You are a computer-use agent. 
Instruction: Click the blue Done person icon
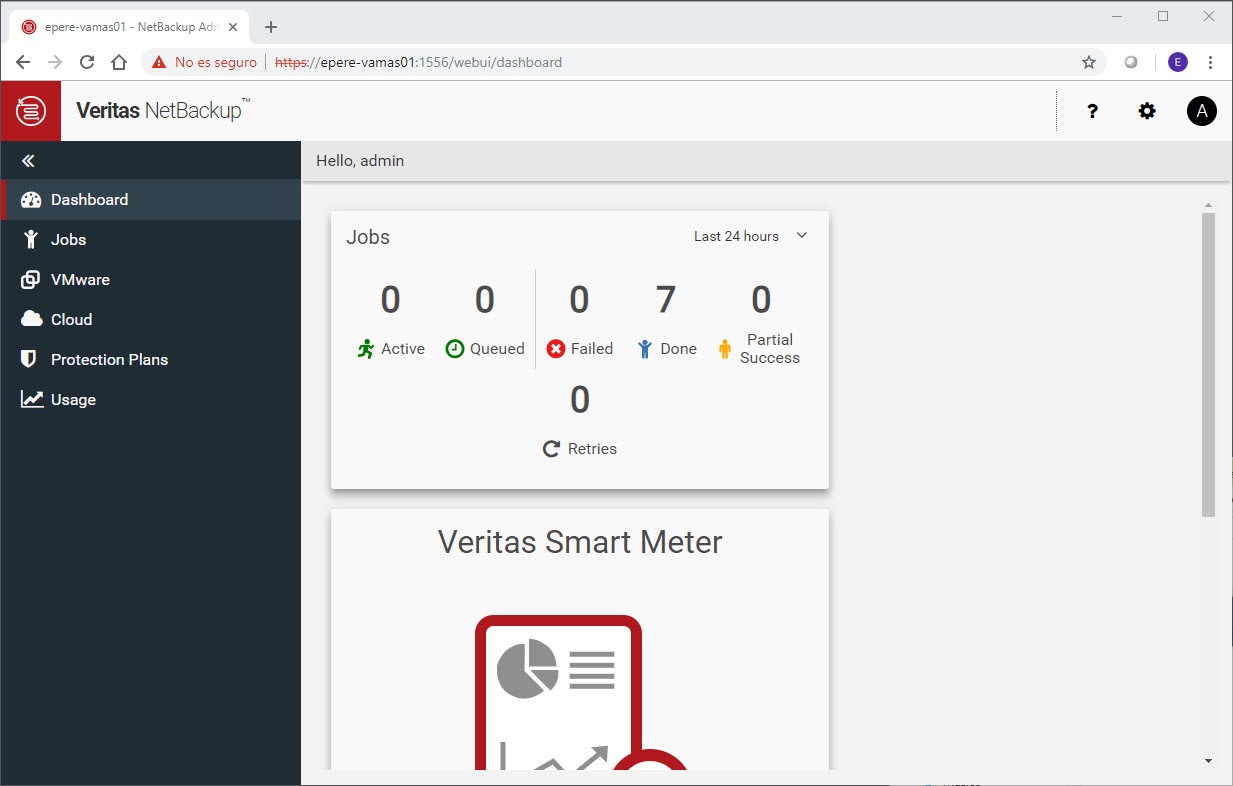[645, 349]
